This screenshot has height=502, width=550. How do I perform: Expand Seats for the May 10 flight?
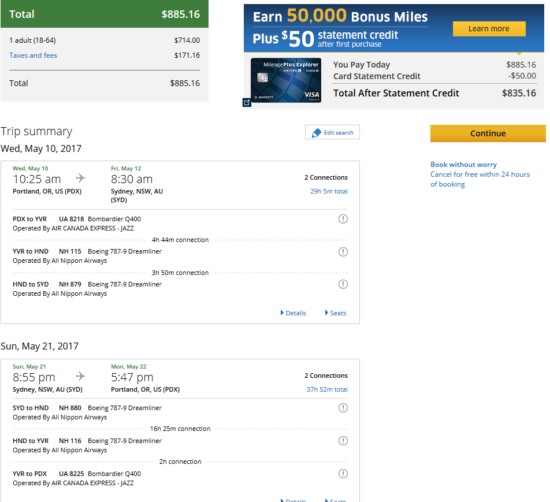click(335, 313)
